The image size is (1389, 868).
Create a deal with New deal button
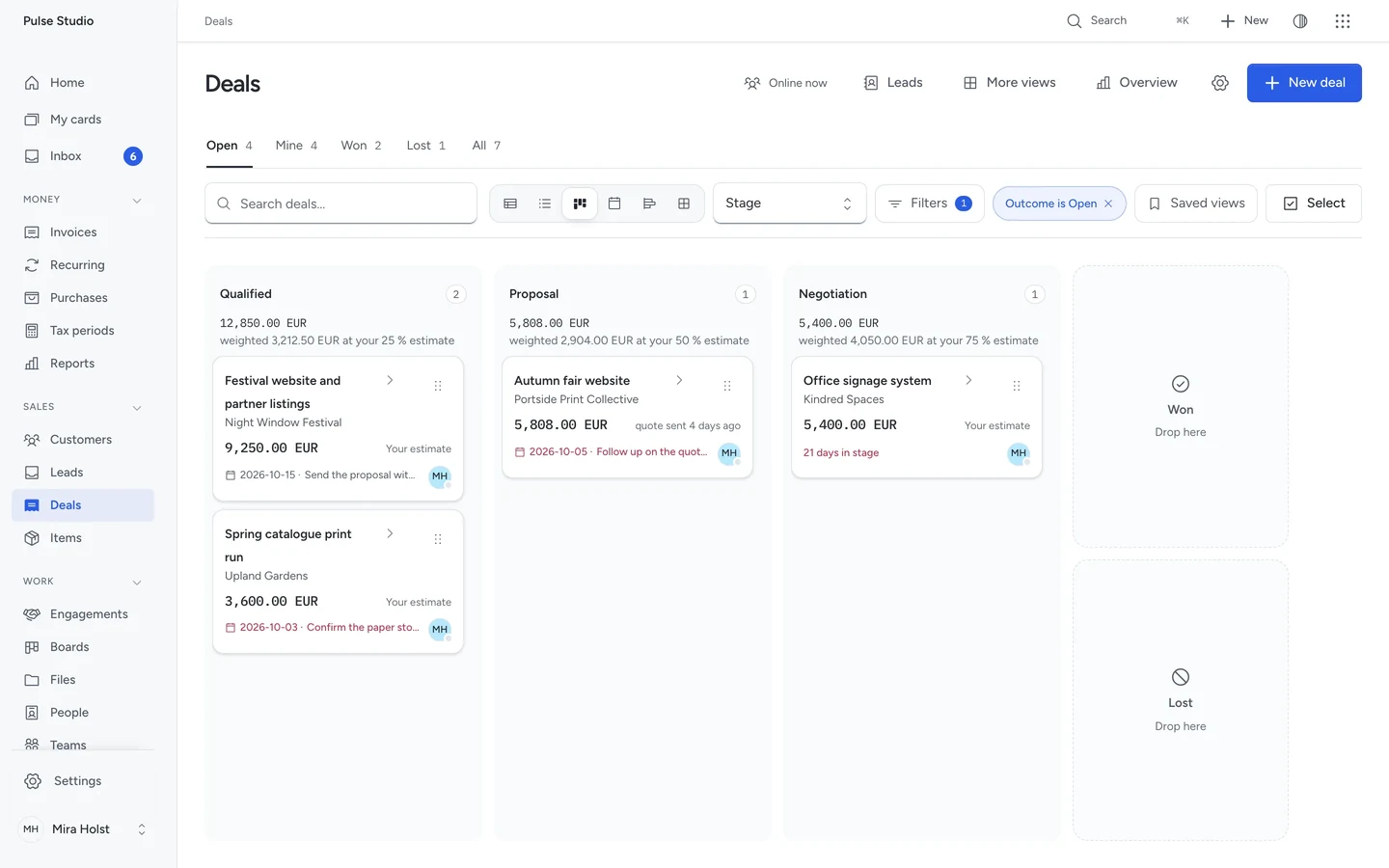[x=1304, y=83]
